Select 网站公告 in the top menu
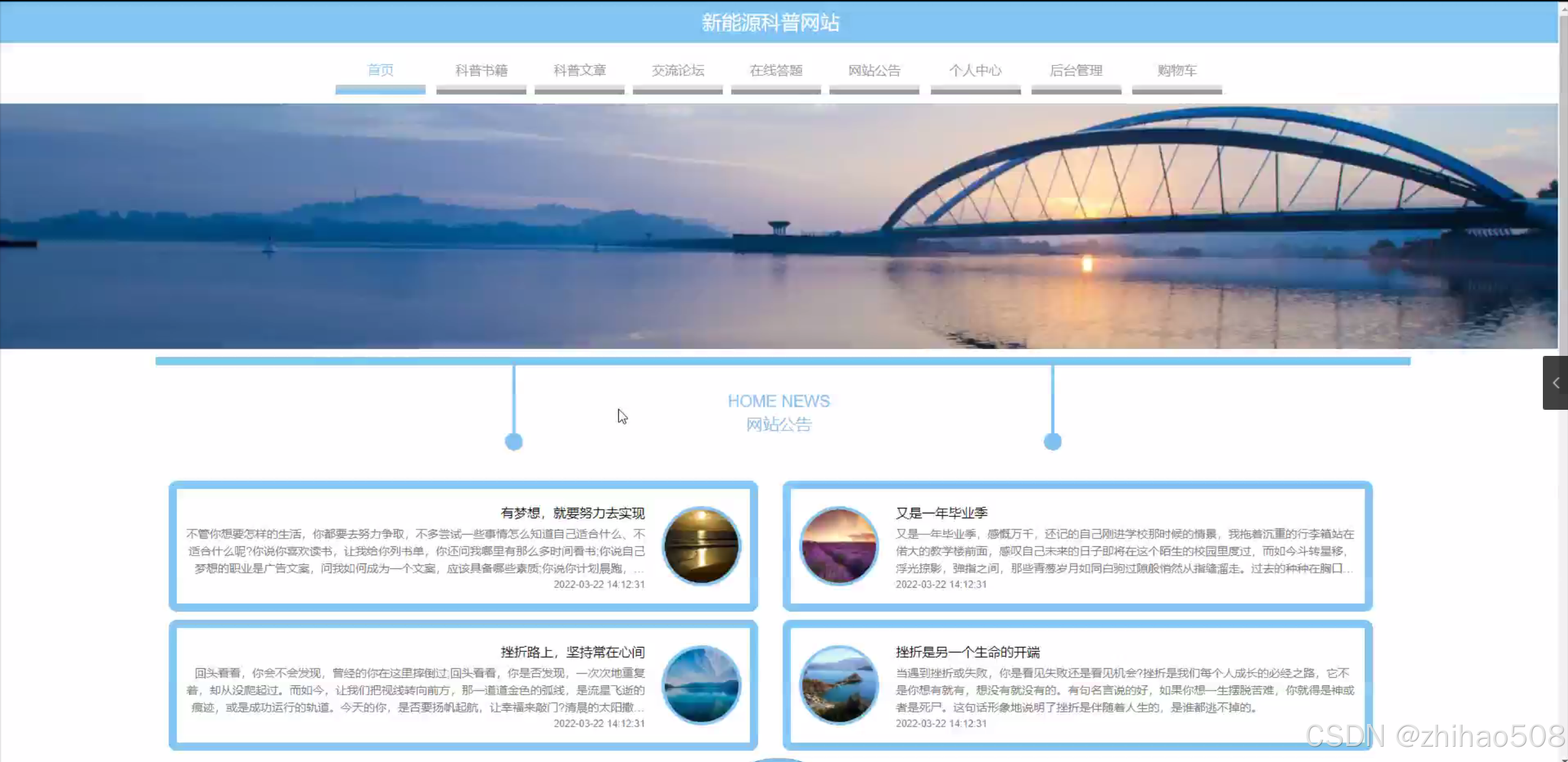 tap(874, 70)
